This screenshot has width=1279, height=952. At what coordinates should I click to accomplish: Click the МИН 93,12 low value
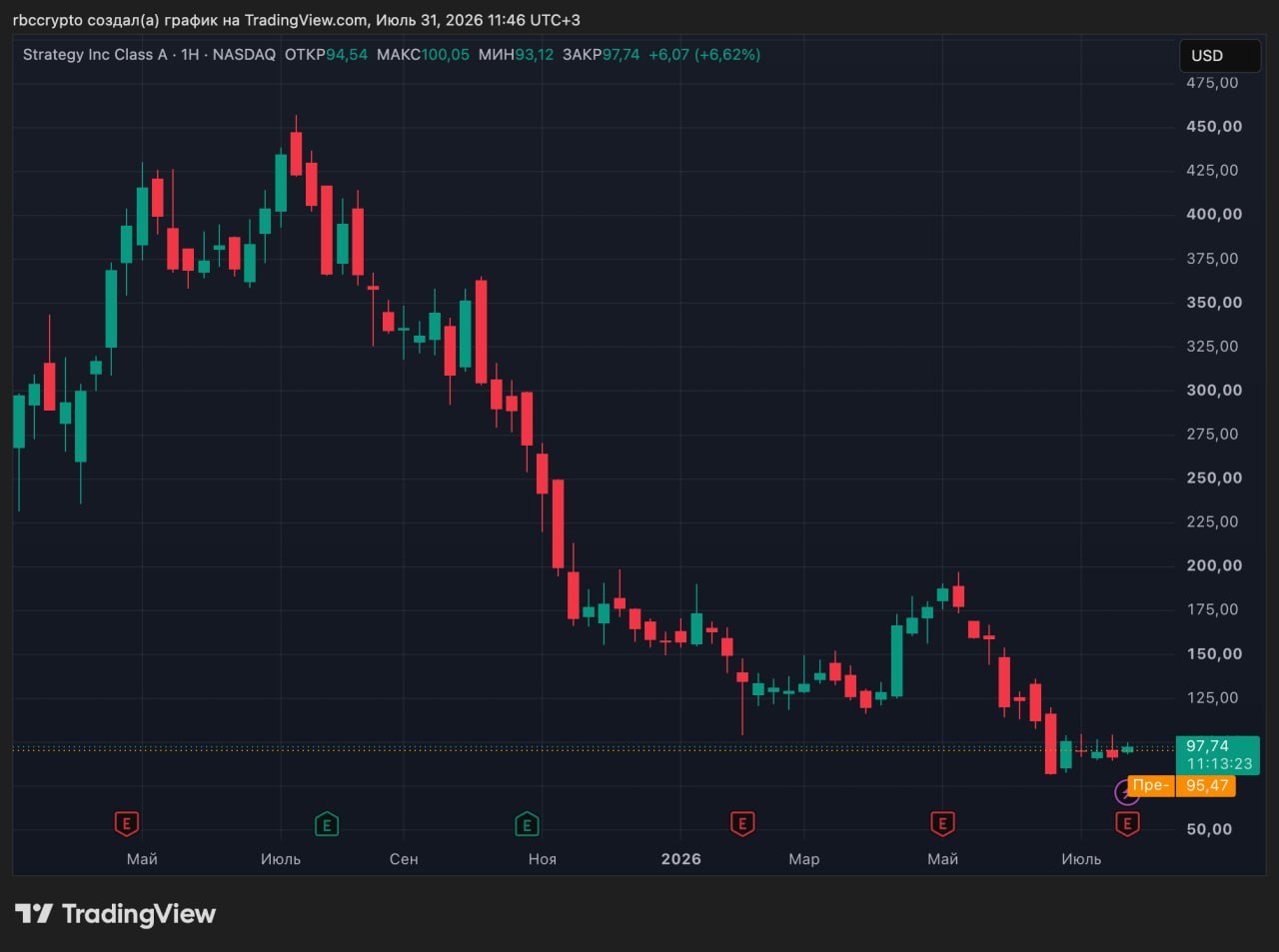(x=516, y=55)
